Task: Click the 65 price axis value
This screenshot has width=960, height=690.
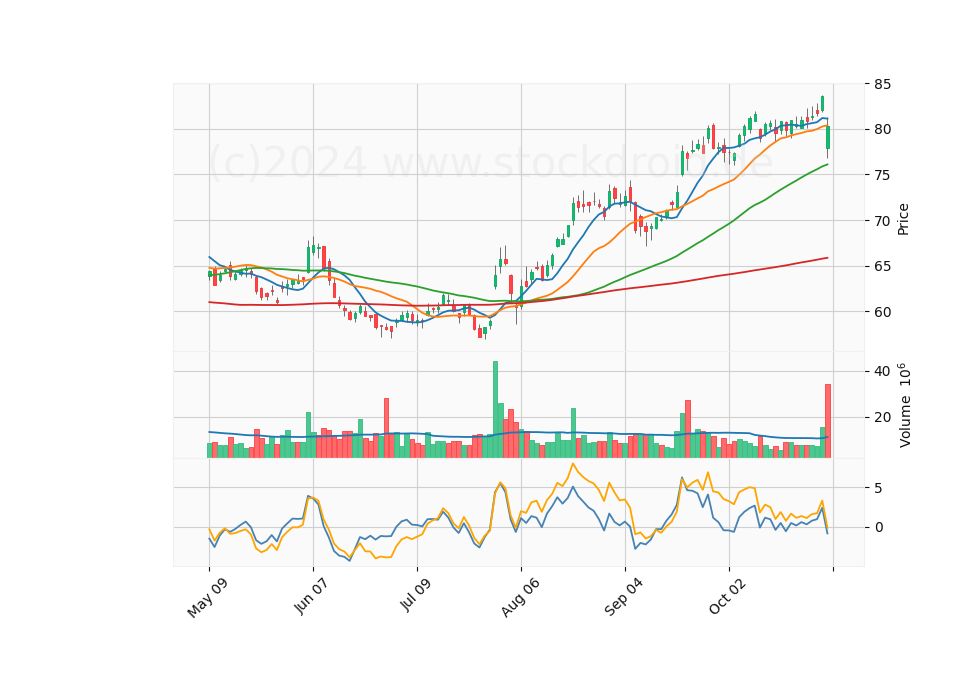Action: tap(882, 266)
